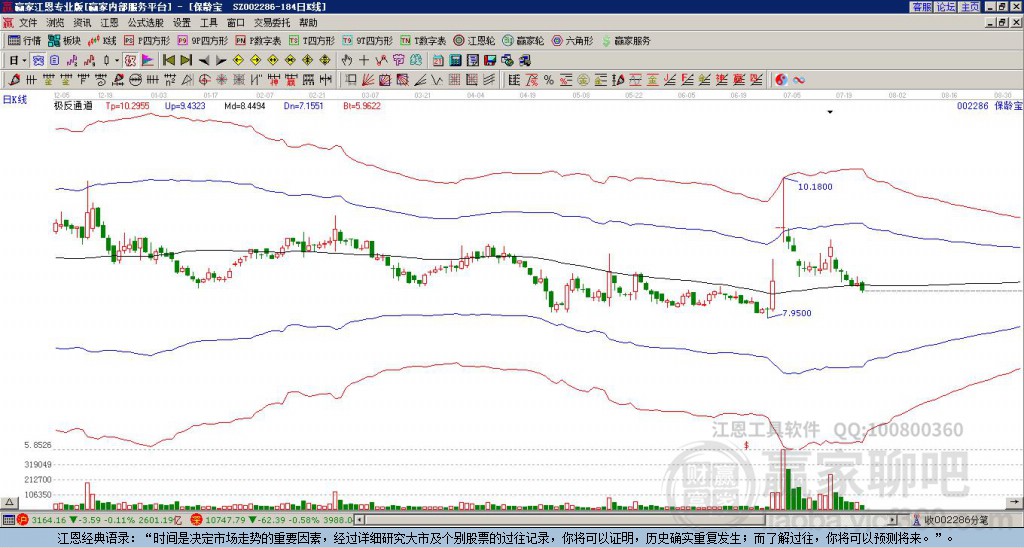Open the P四方形 tool

[x=147, y=40]
